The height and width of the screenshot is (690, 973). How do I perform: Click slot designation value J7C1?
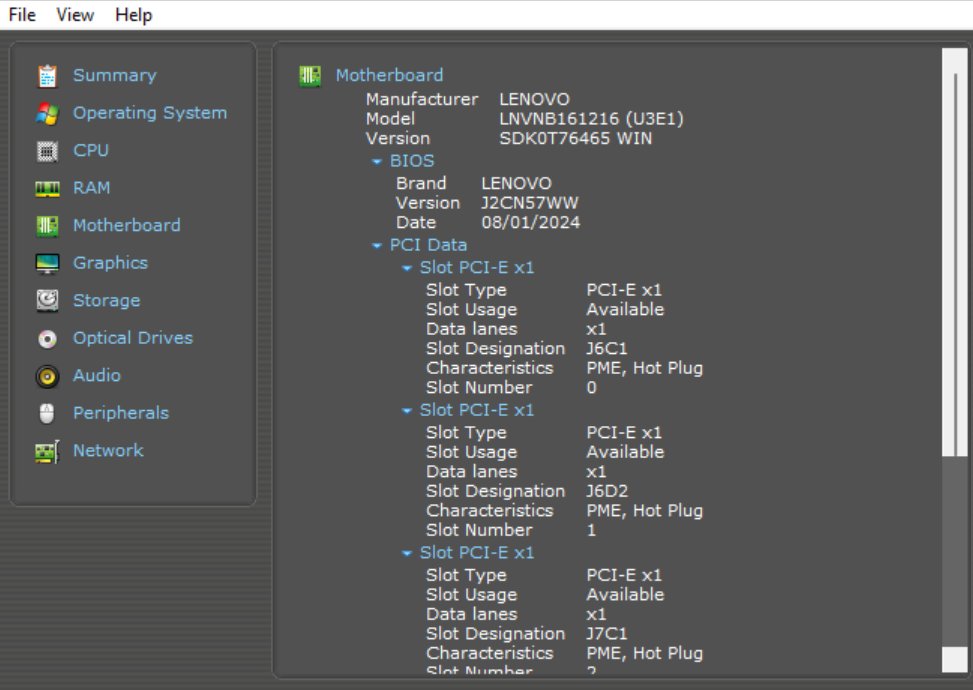point(607,634)
